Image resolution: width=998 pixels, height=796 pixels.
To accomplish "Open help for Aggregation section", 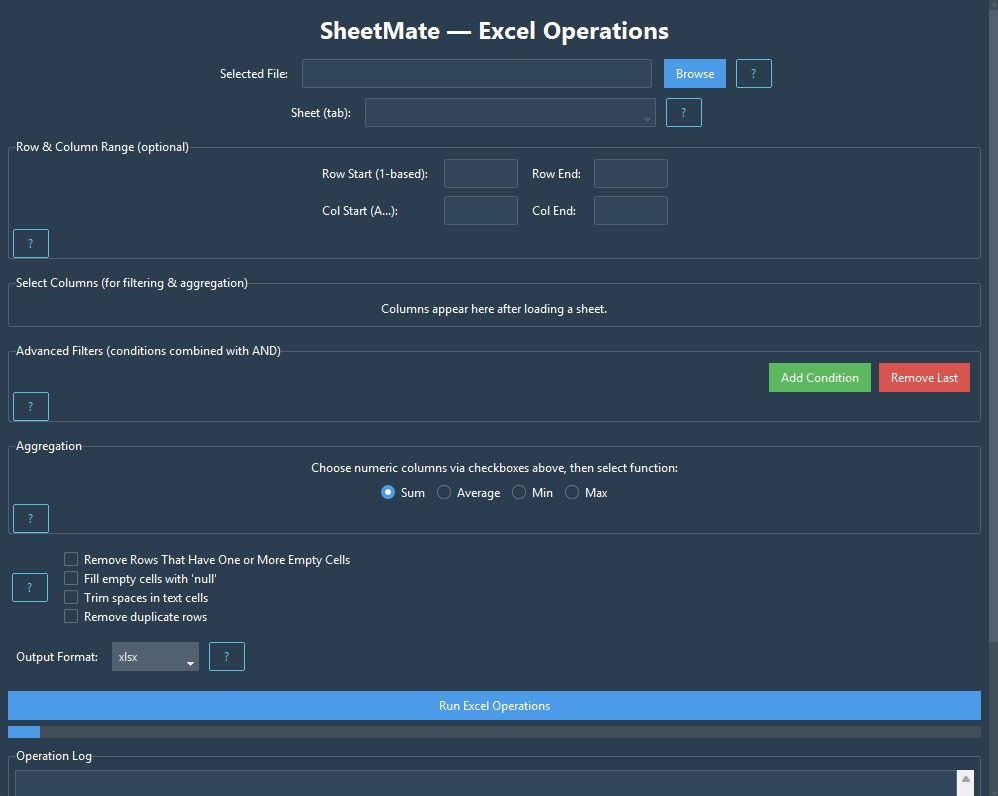I will click(30, 518).
